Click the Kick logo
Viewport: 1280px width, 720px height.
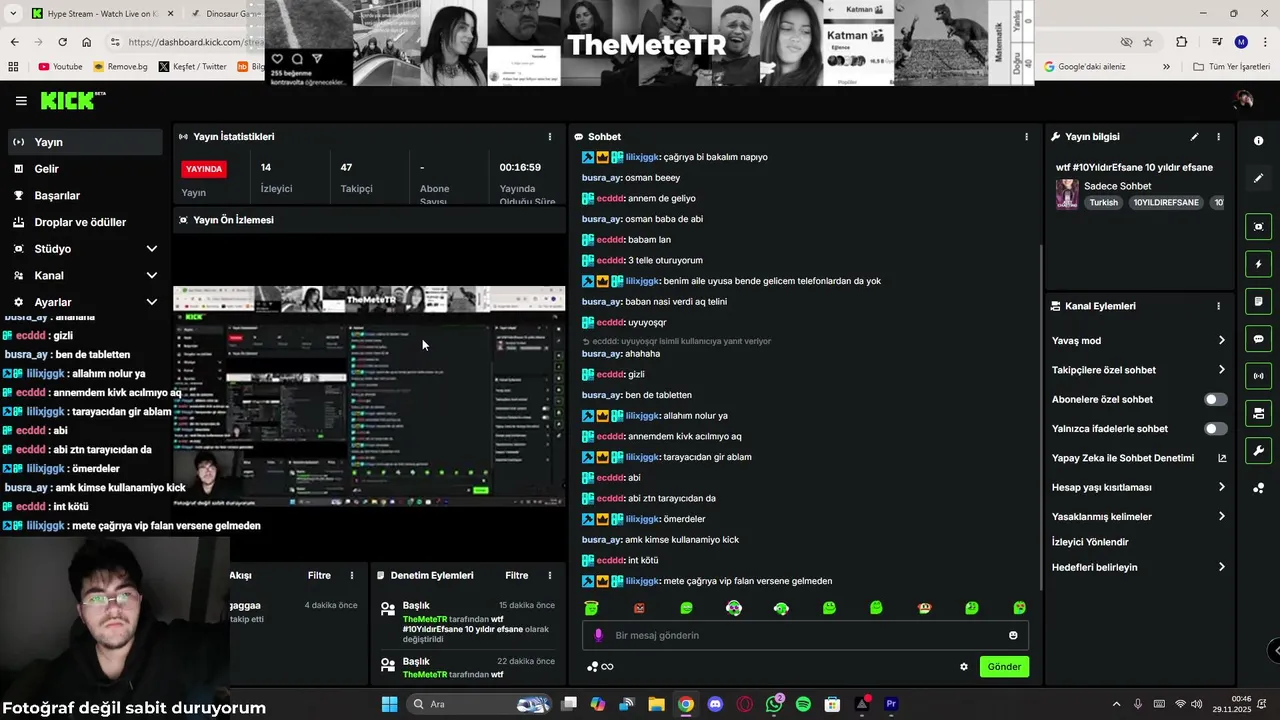(x=72, y=100)
